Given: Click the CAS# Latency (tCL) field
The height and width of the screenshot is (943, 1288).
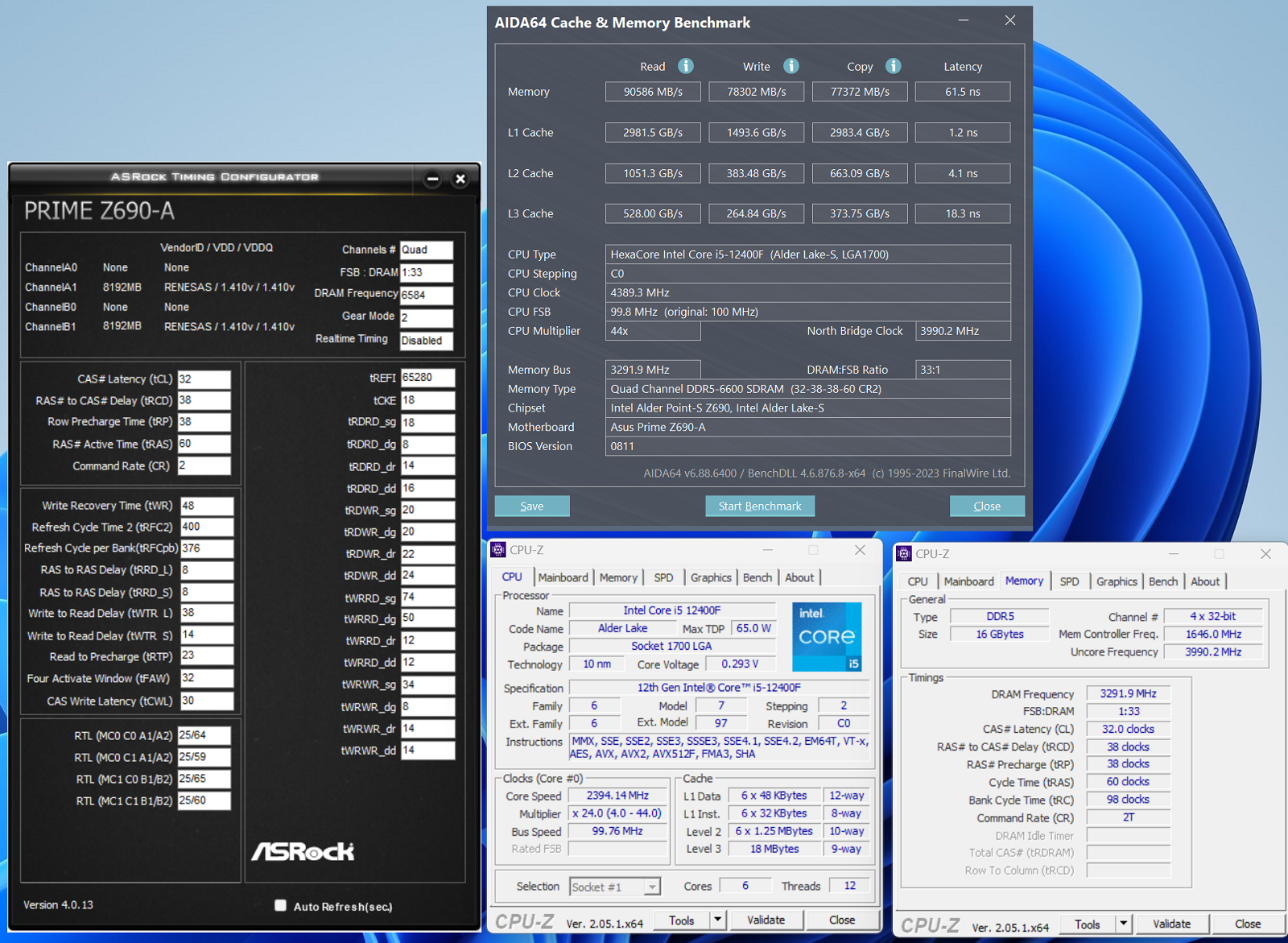Looking at the screenshot, I should coord(204,378).
